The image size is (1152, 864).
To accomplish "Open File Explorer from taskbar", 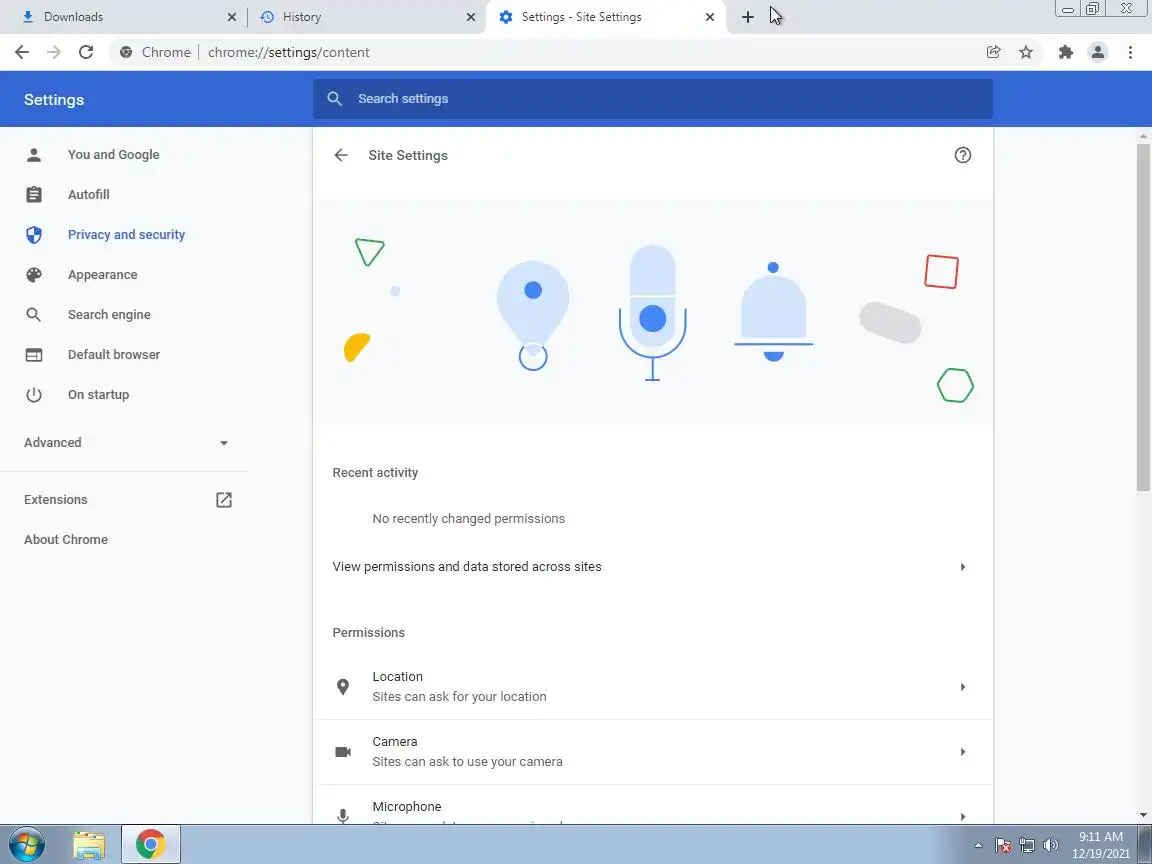I will tap(89, 845).
